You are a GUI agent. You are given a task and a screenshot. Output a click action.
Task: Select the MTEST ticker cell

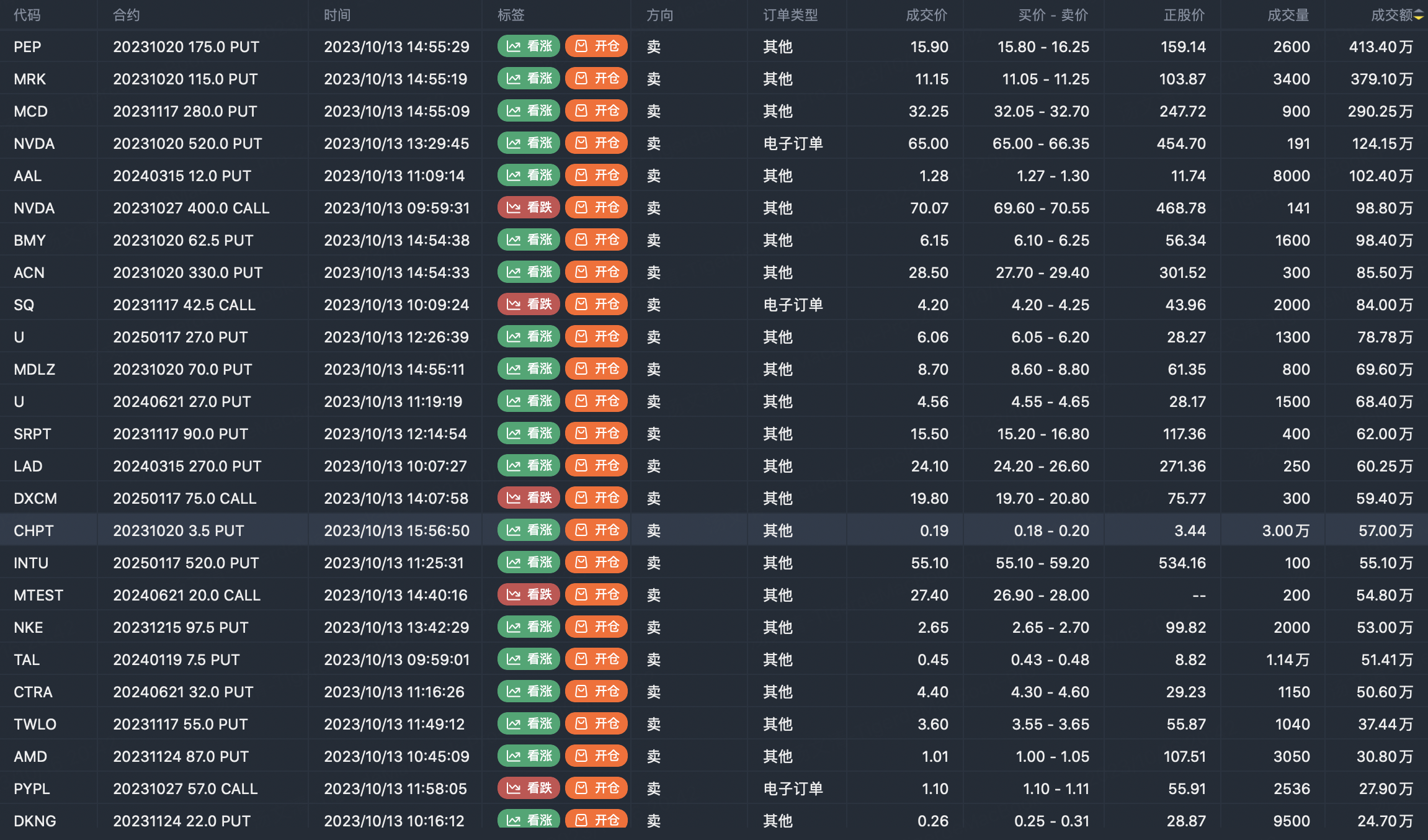click(38, 595)
